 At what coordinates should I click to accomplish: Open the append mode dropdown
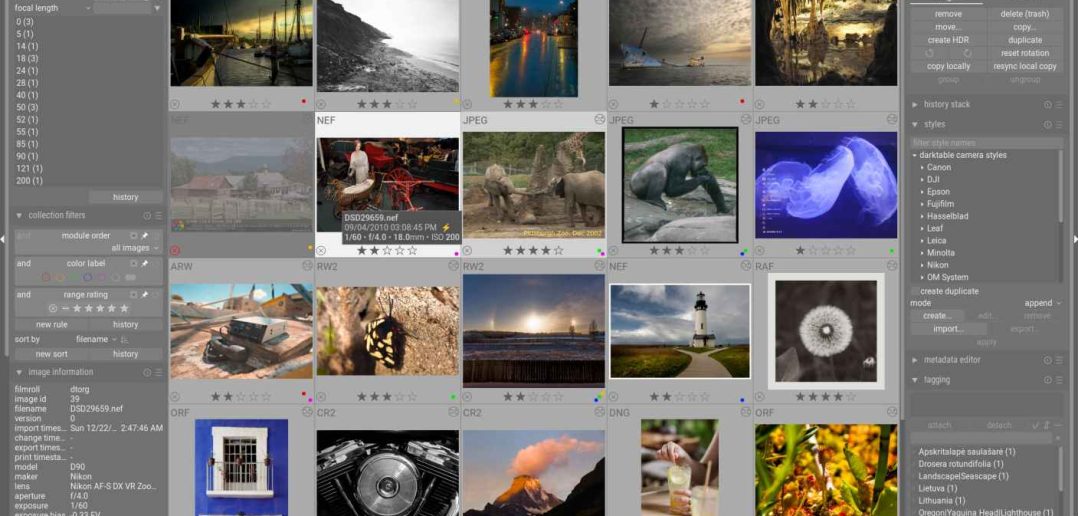pos(1042,303)
